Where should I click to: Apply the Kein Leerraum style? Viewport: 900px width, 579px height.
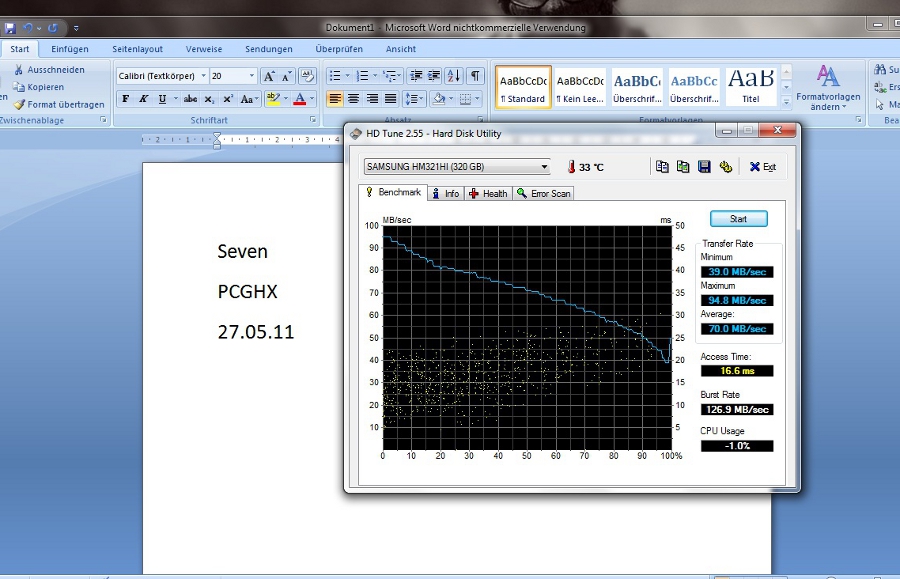pos(580,87)
